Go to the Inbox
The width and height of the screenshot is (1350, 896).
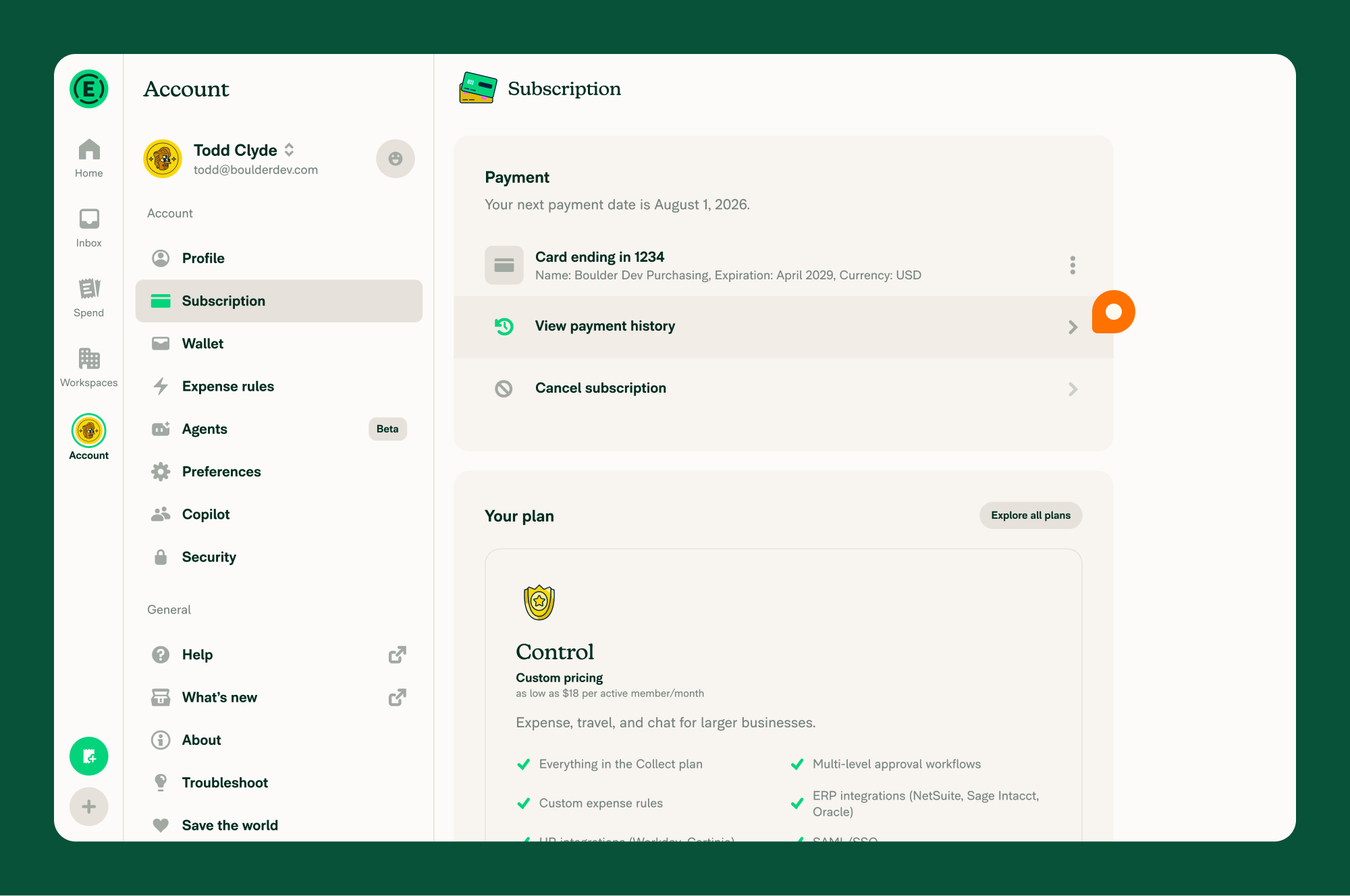89,227
